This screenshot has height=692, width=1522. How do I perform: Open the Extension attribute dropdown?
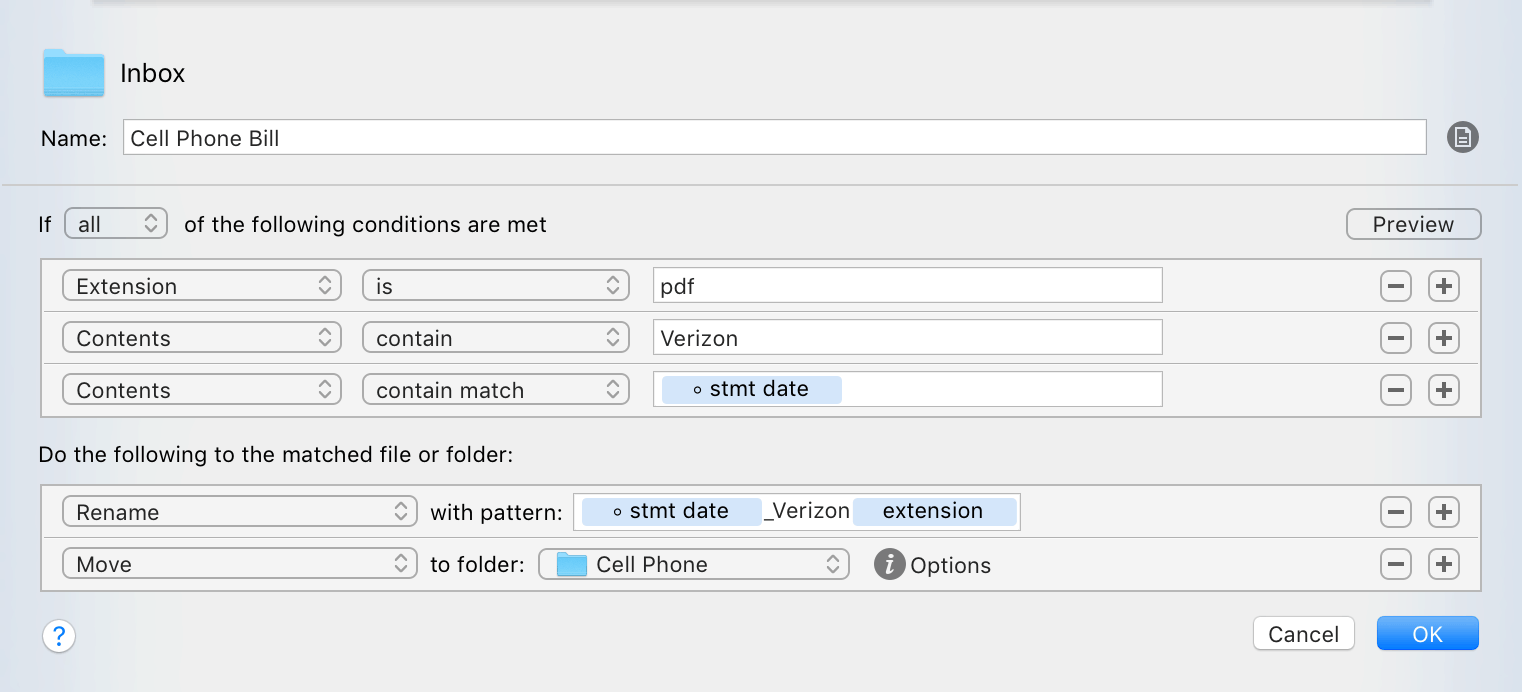202,286
